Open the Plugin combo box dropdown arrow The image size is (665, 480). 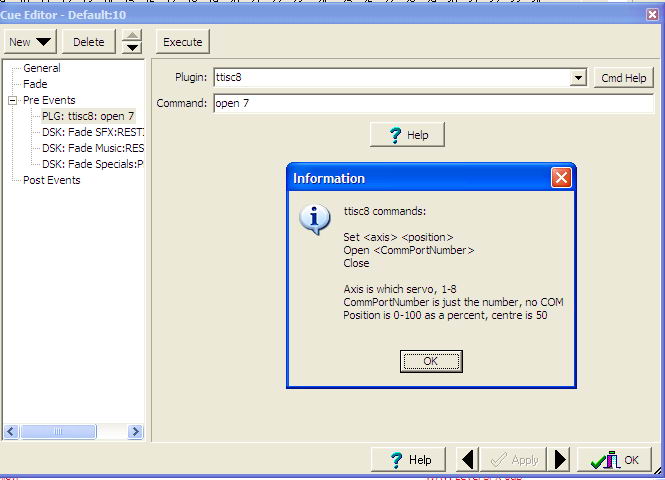pos(578,78)
